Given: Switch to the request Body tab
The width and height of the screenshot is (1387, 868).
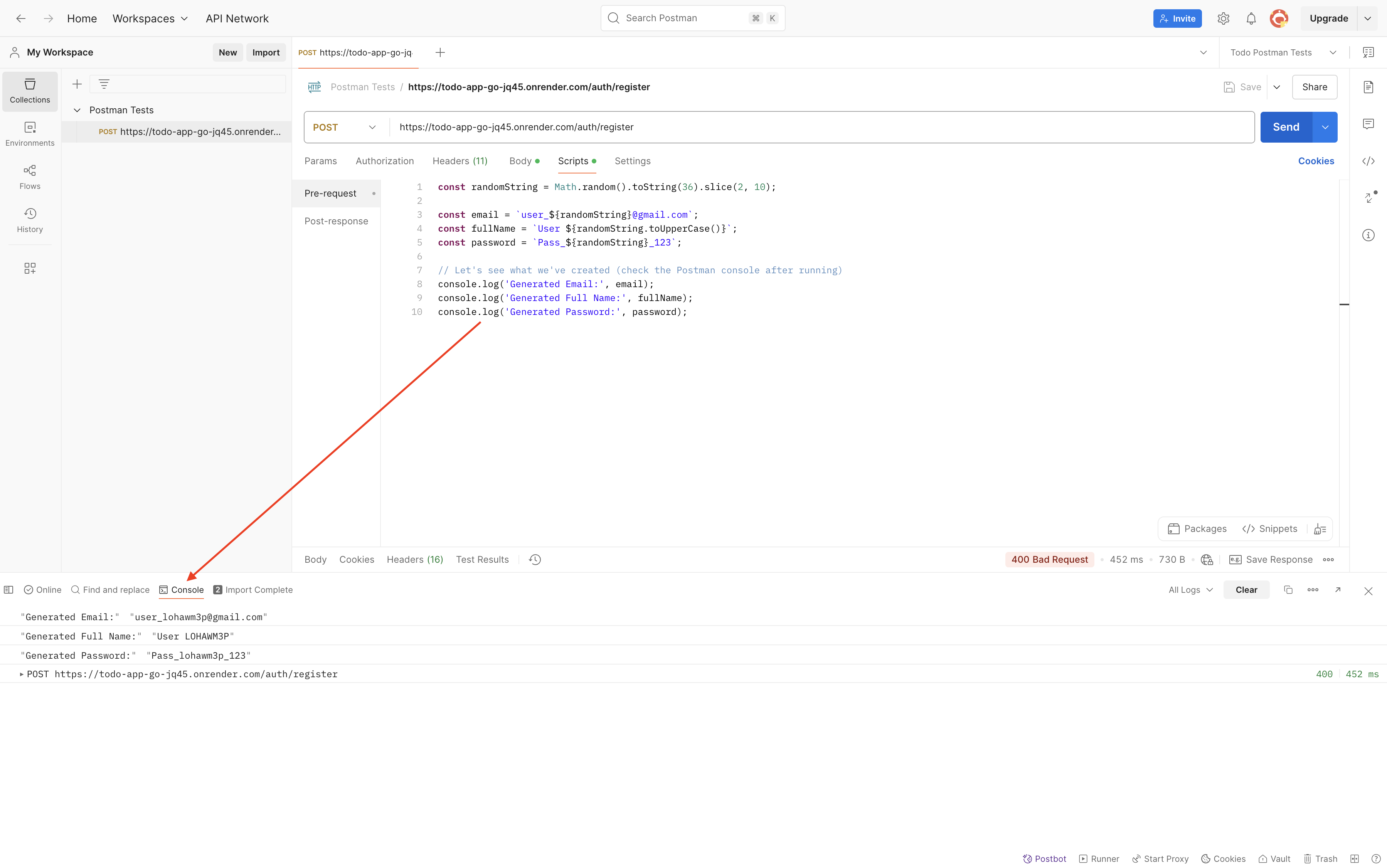Looking at the screenshot, I should 523,161.
